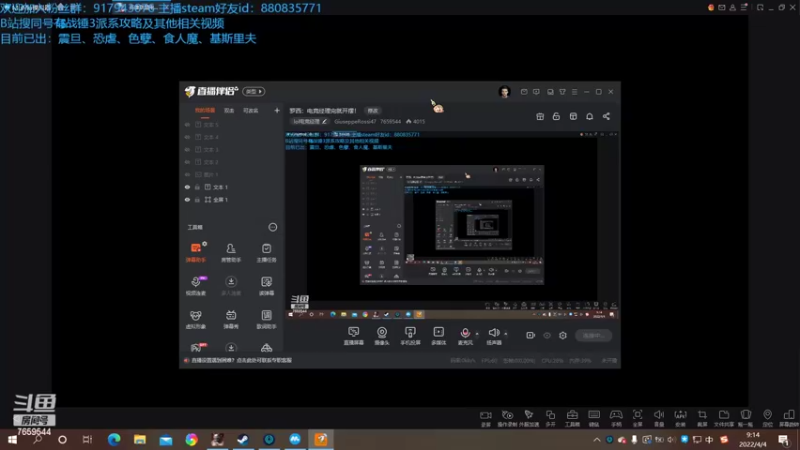Screen dimensions: 800x450
Task: Click the gift box icon in header
Action: pyautogui.click(x=540, y=116)
